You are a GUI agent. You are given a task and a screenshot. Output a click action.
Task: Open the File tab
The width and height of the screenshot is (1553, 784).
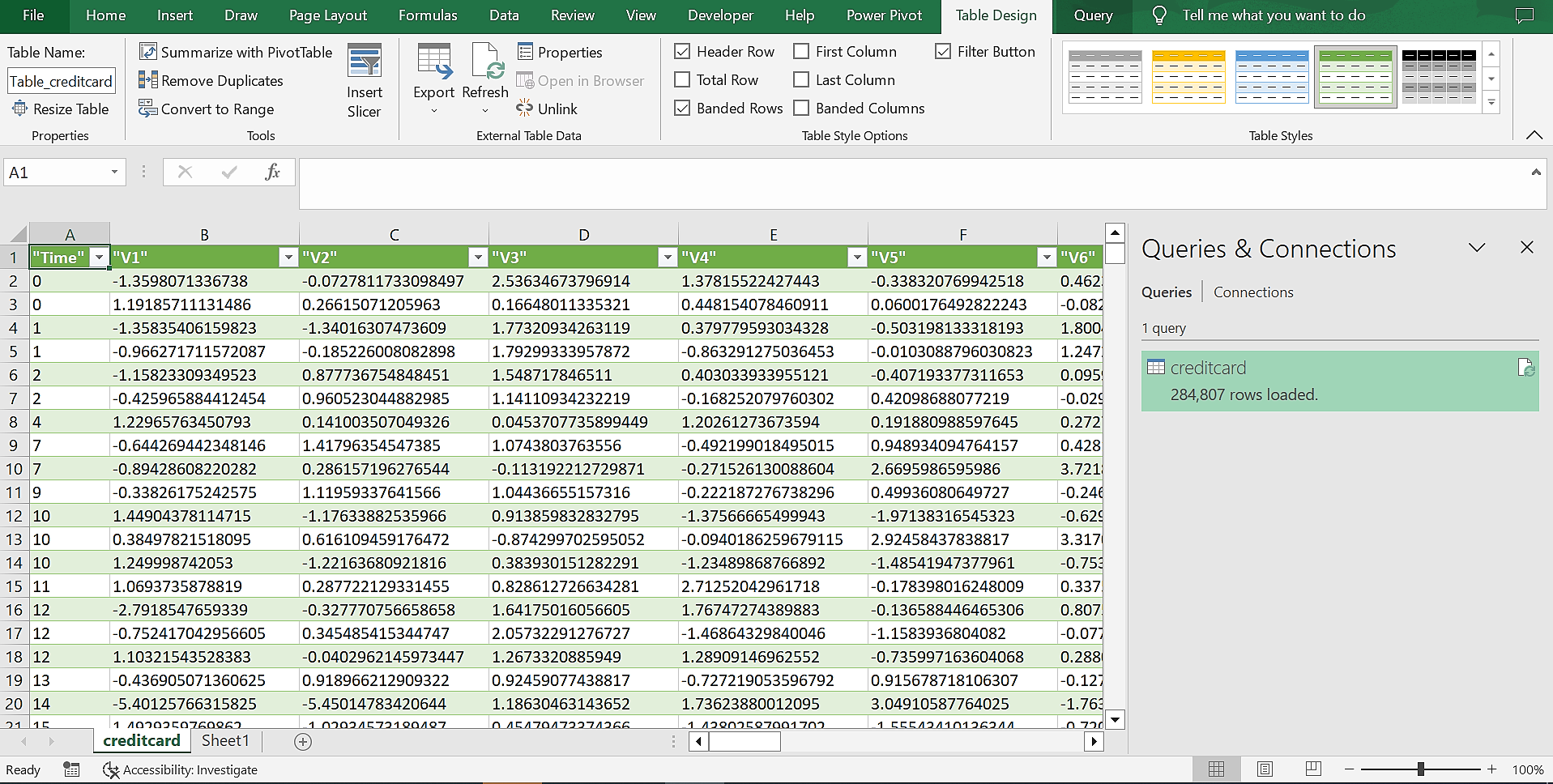click(33, 15)
